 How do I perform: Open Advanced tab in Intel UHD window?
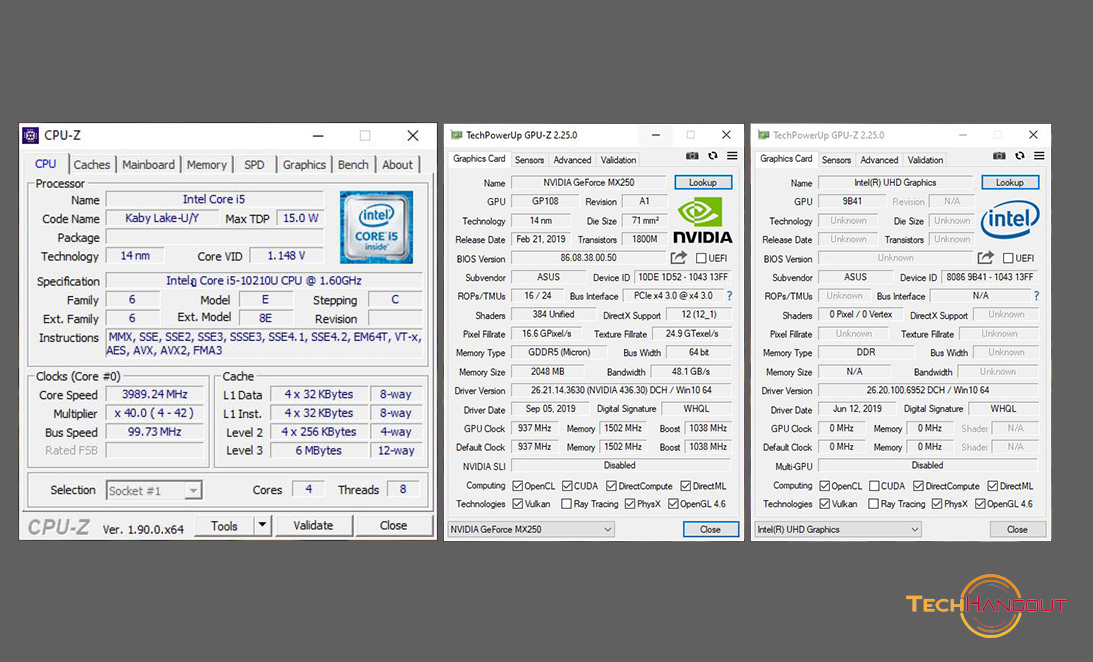[x=879, y=160]
